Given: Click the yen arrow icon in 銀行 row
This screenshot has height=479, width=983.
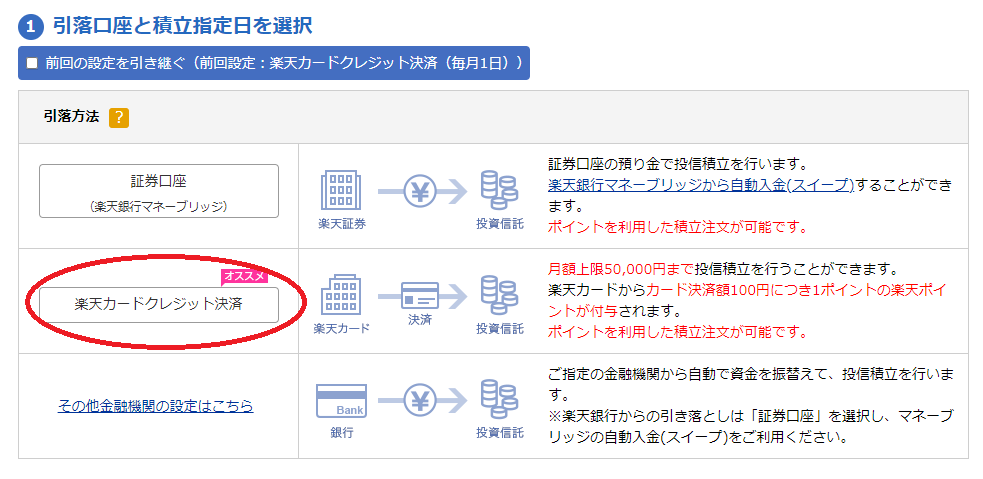Looking at the screenshot, I should click(x=423, y=401).
